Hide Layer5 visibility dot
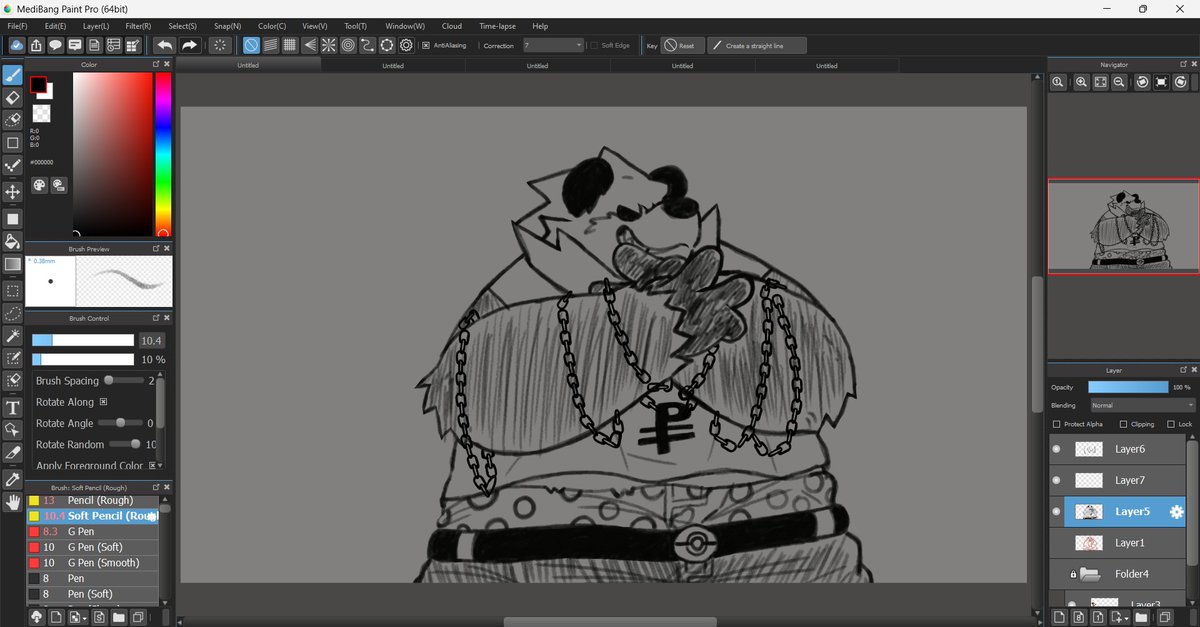The width and height of the screenshot is (1200, 627). pos(1056,511)
